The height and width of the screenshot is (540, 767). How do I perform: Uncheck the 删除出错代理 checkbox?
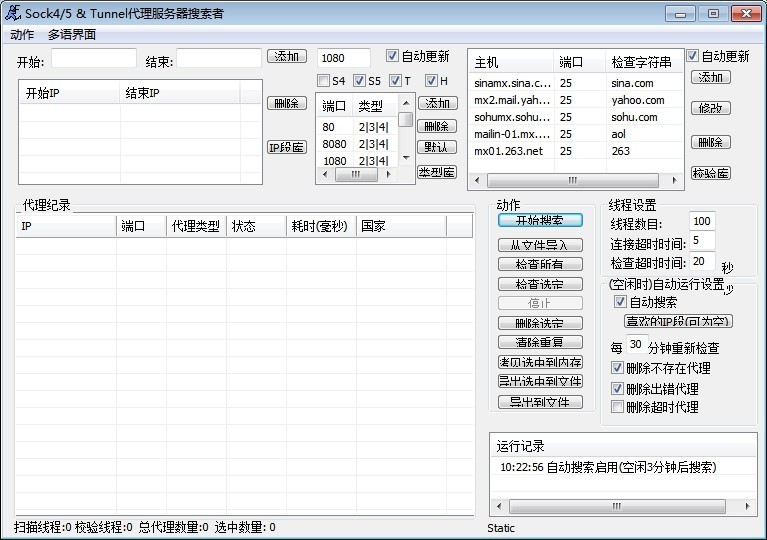[x=617, y=388]
